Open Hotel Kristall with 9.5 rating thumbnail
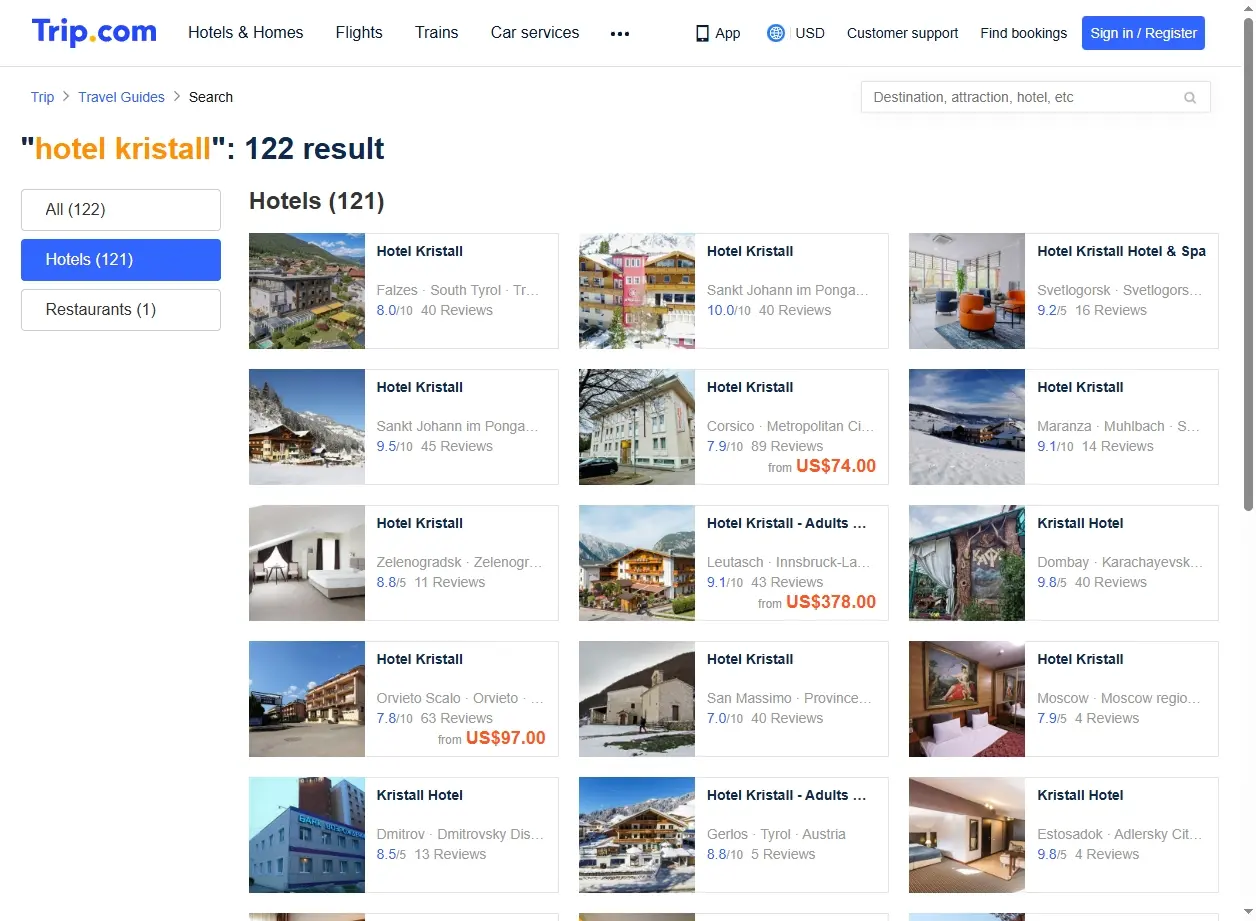 click(x=307, y=427)
